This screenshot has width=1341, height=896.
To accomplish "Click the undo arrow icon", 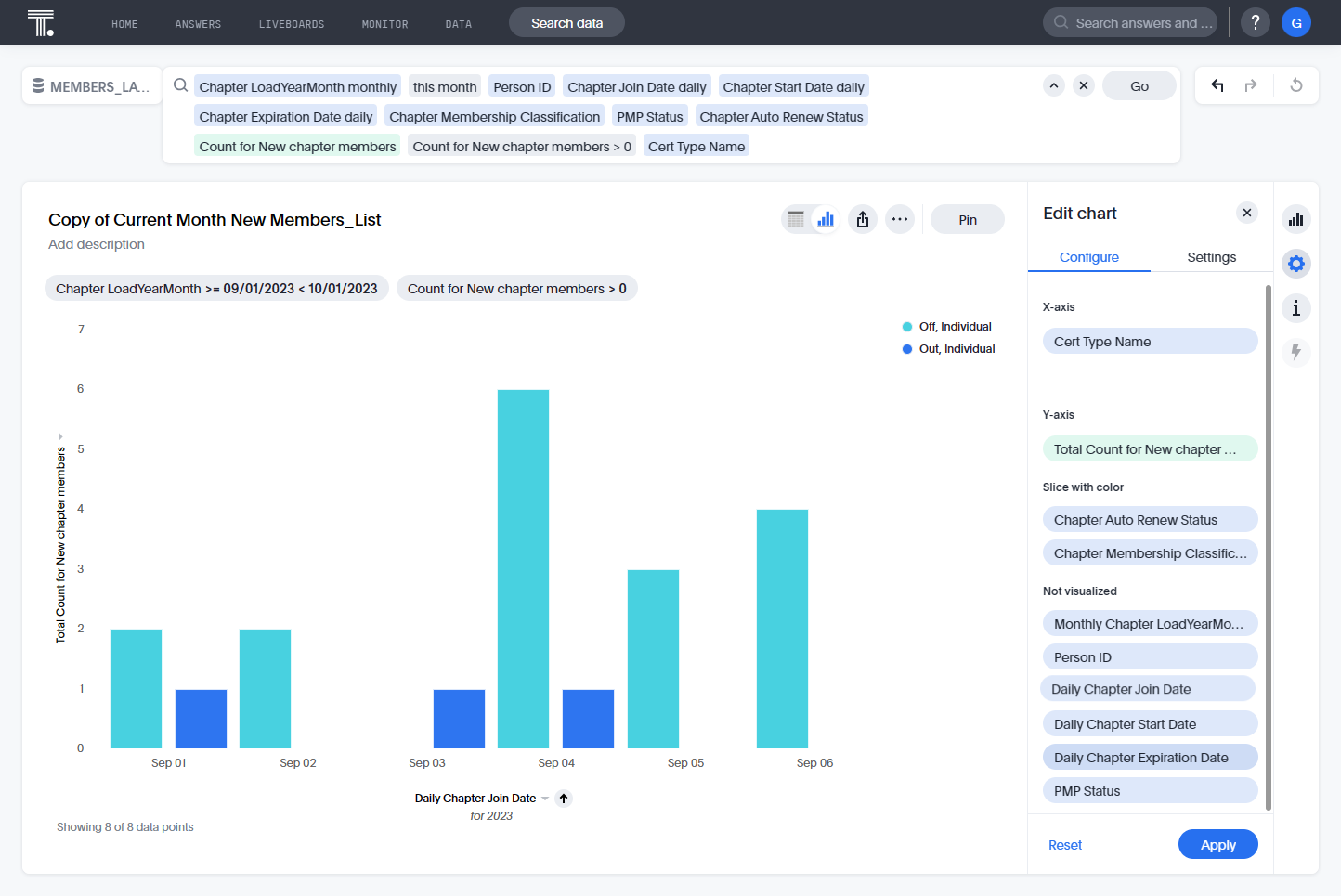I will (1217, 85).
